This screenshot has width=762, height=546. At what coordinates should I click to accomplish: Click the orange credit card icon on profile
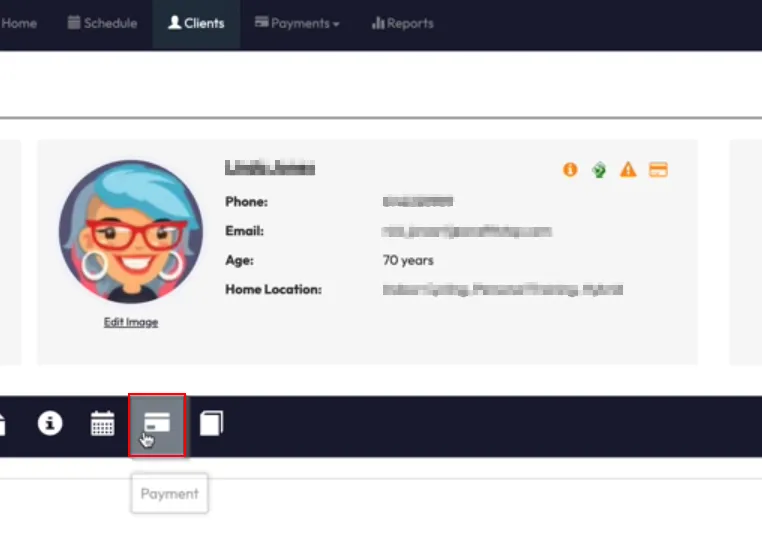(658, 170)
